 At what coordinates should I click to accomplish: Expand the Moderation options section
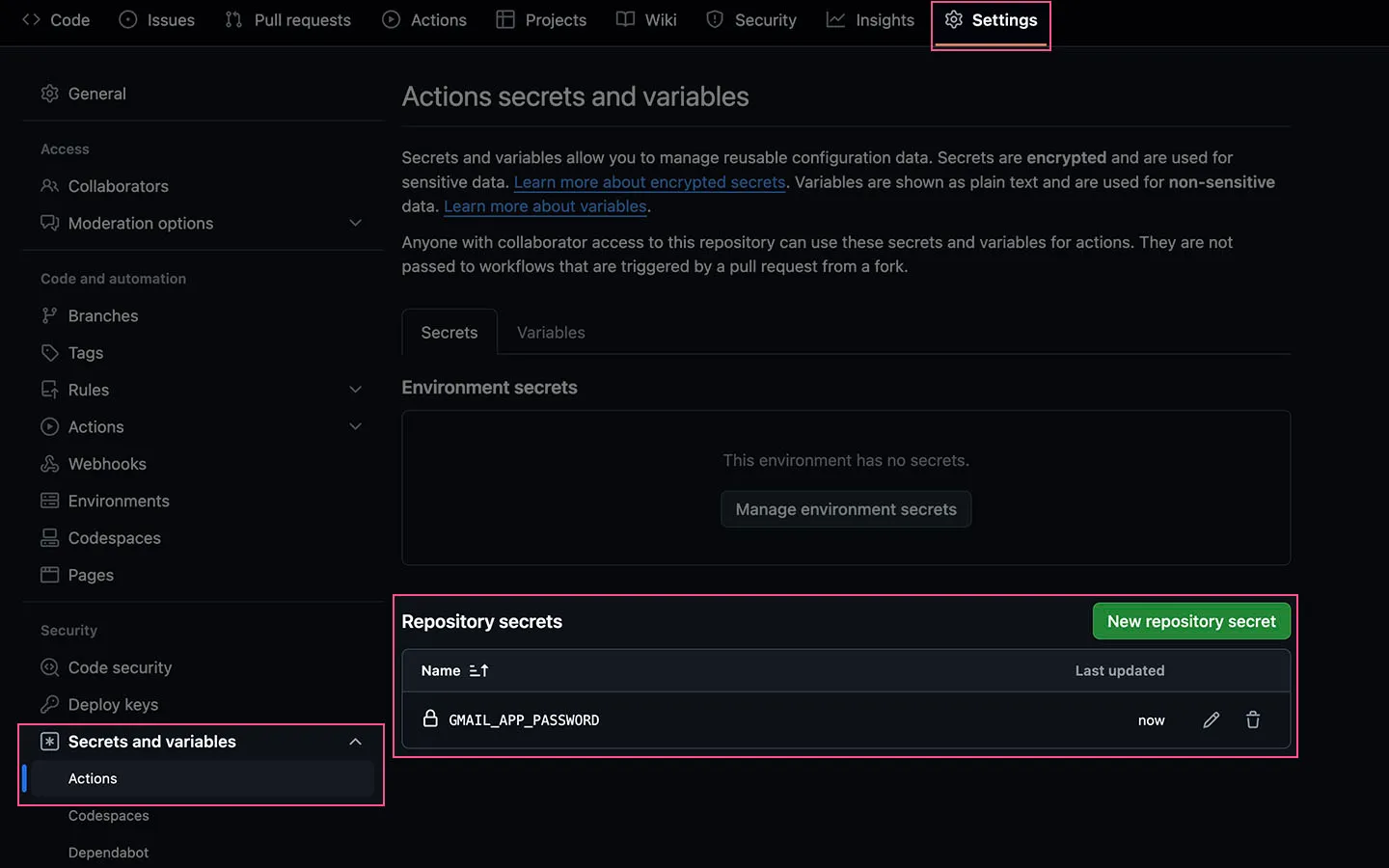[355, 224]
